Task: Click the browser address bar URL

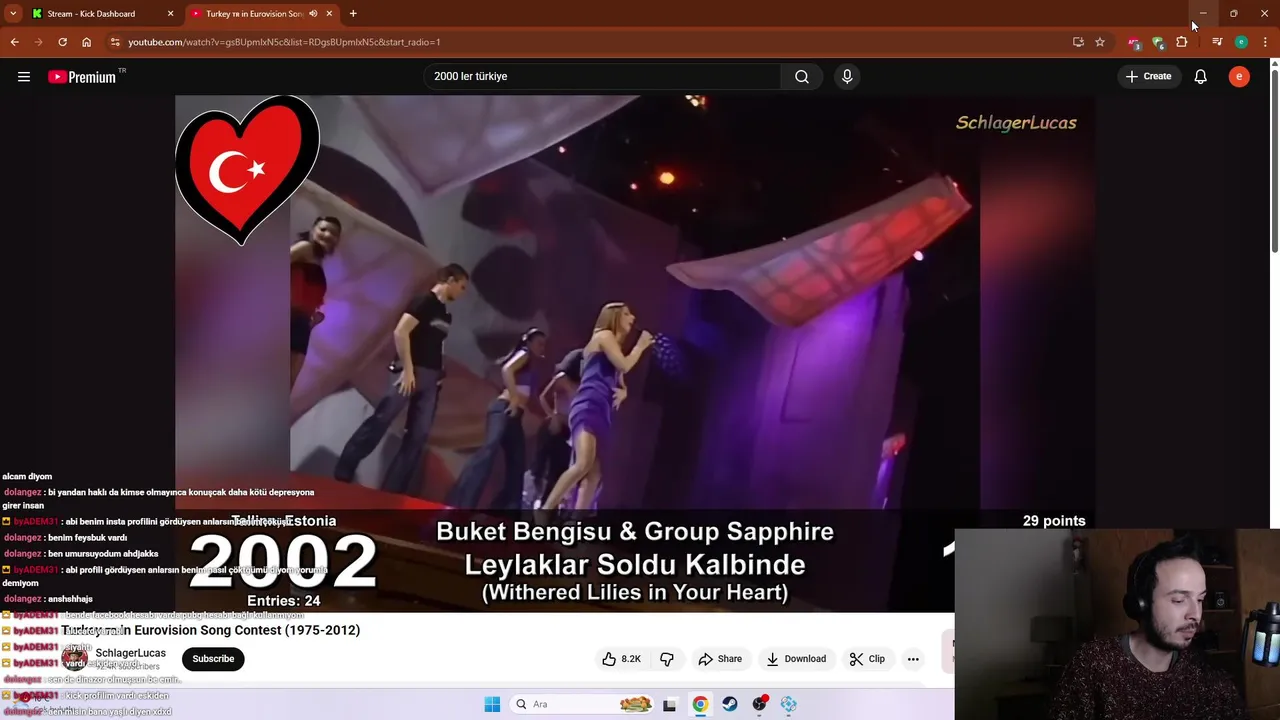Action: (284, 42)
